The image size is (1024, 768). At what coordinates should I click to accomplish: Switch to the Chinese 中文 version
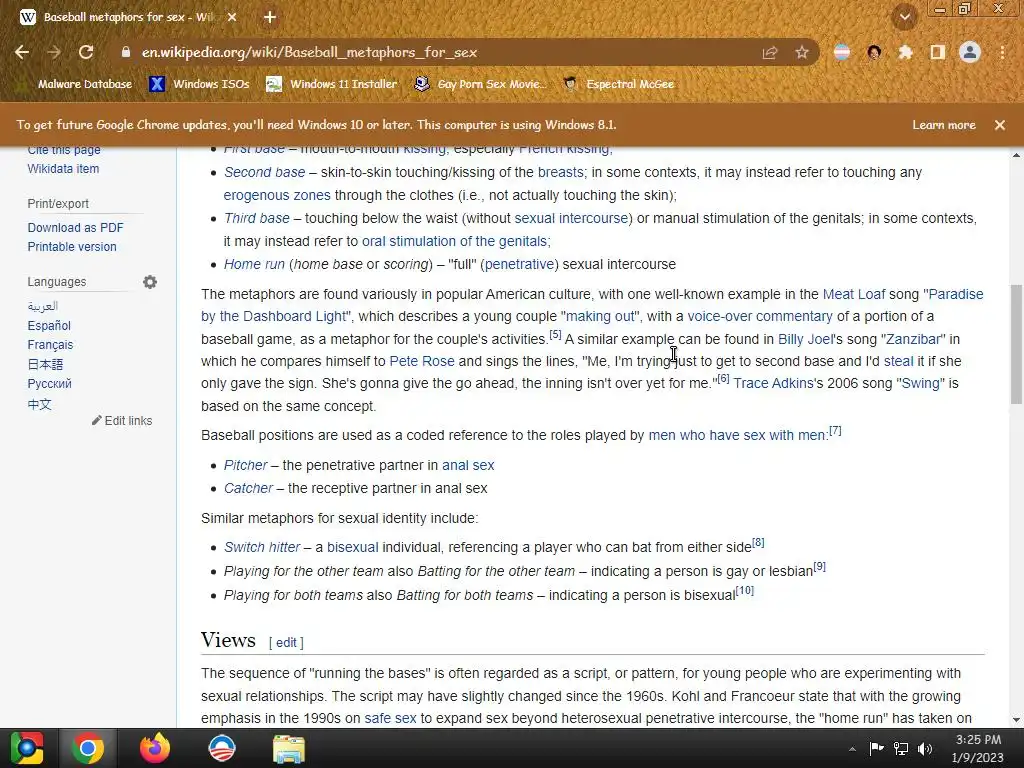(x=39, y=404)
